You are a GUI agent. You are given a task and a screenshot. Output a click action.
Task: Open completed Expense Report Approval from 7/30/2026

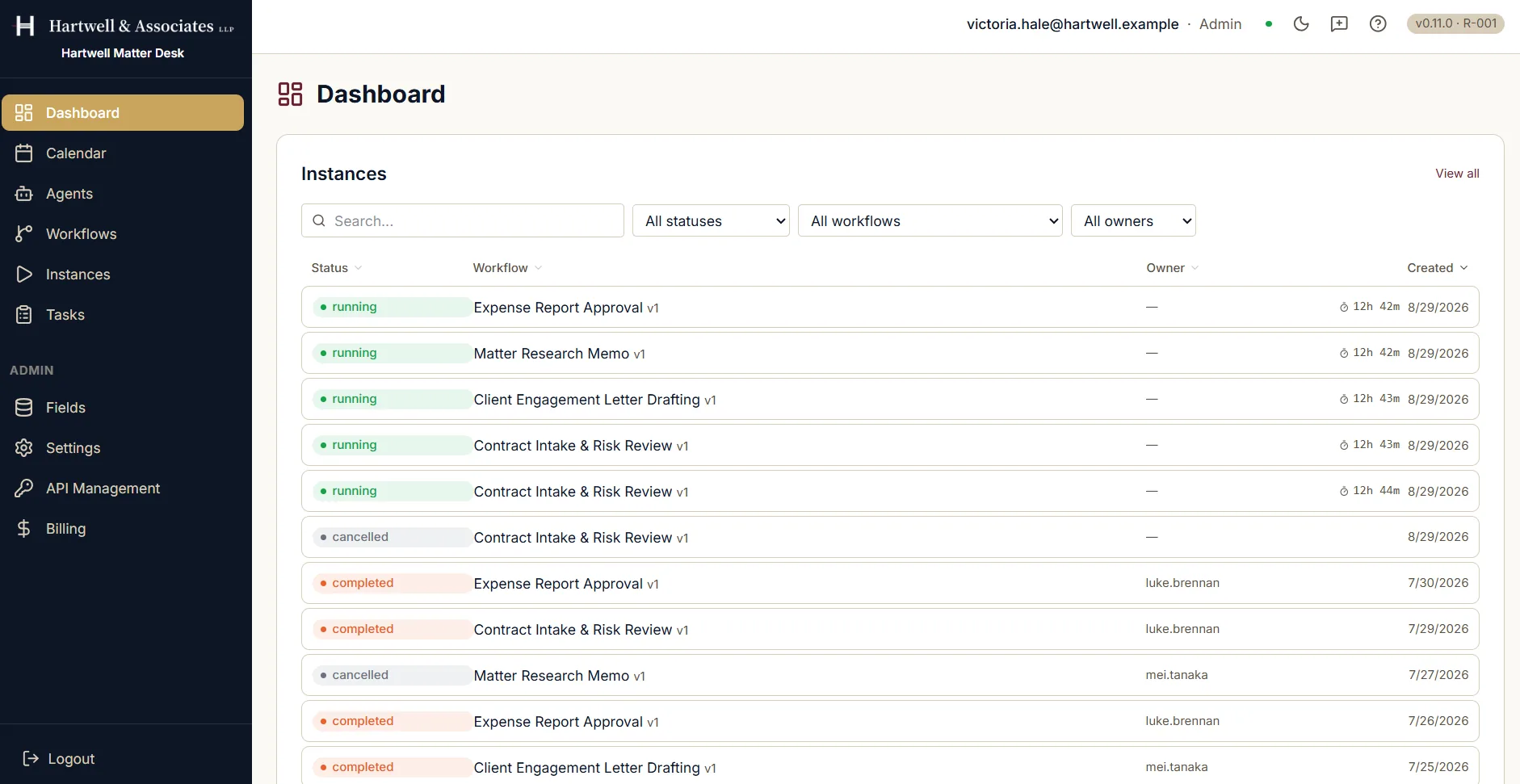click(x=890, y=583)
